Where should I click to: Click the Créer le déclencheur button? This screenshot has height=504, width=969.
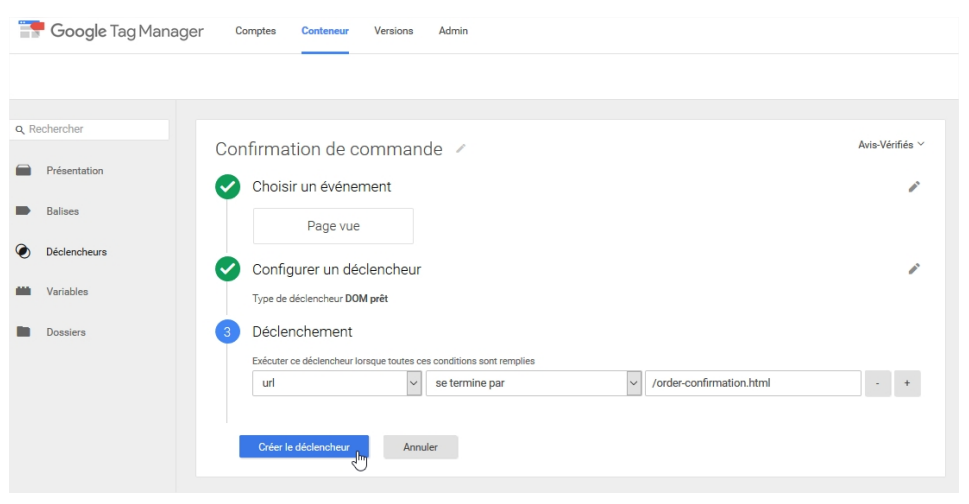point(304,447)
